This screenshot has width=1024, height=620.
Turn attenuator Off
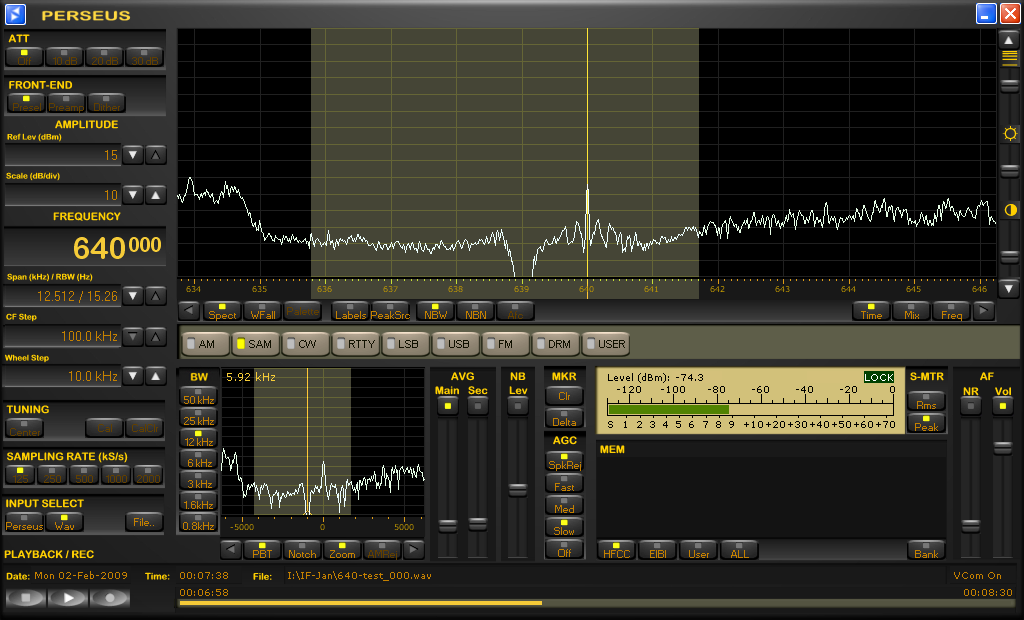coord(24,57)
